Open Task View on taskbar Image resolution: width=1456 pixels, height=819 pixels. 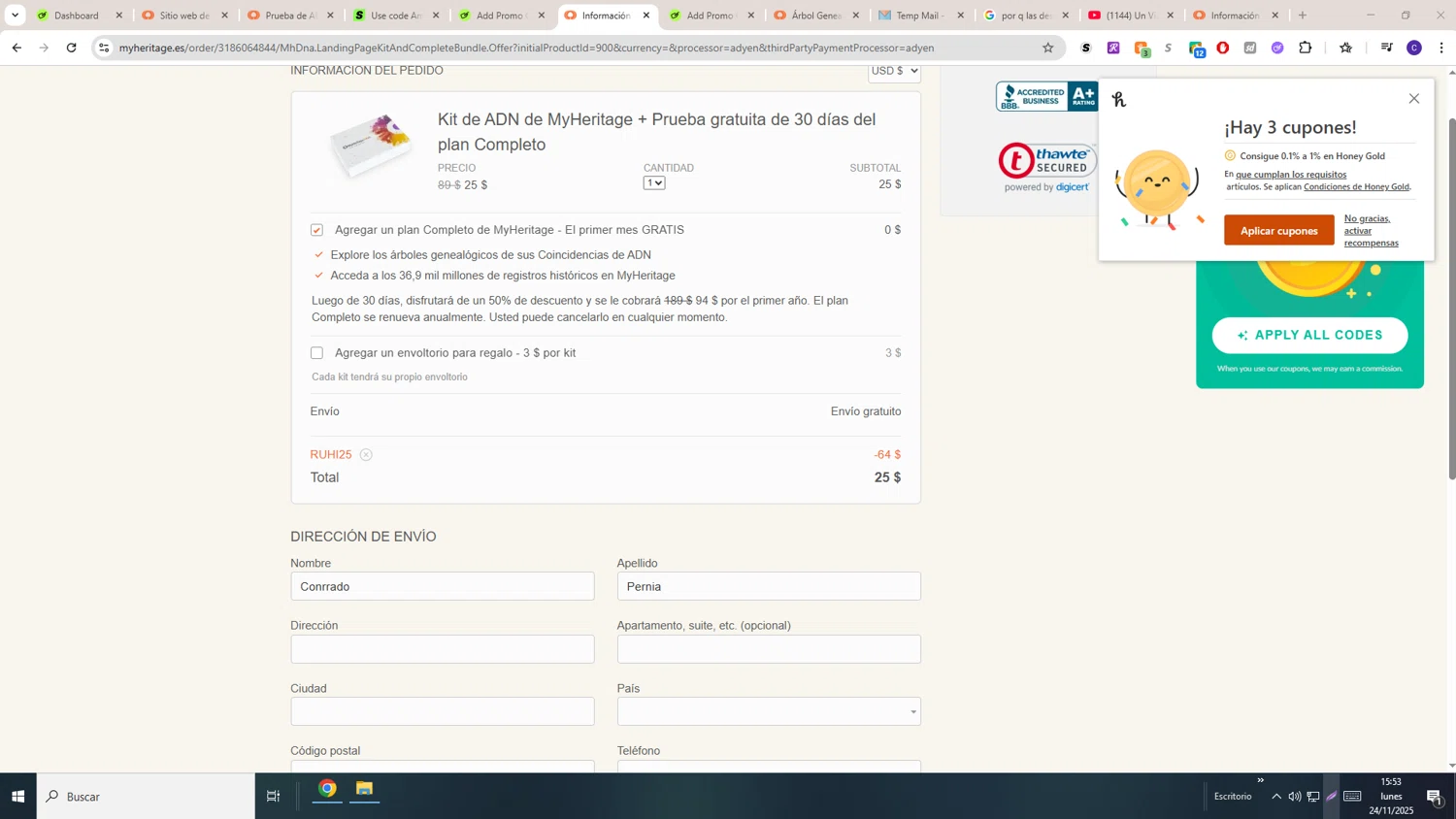click(273, 796)
